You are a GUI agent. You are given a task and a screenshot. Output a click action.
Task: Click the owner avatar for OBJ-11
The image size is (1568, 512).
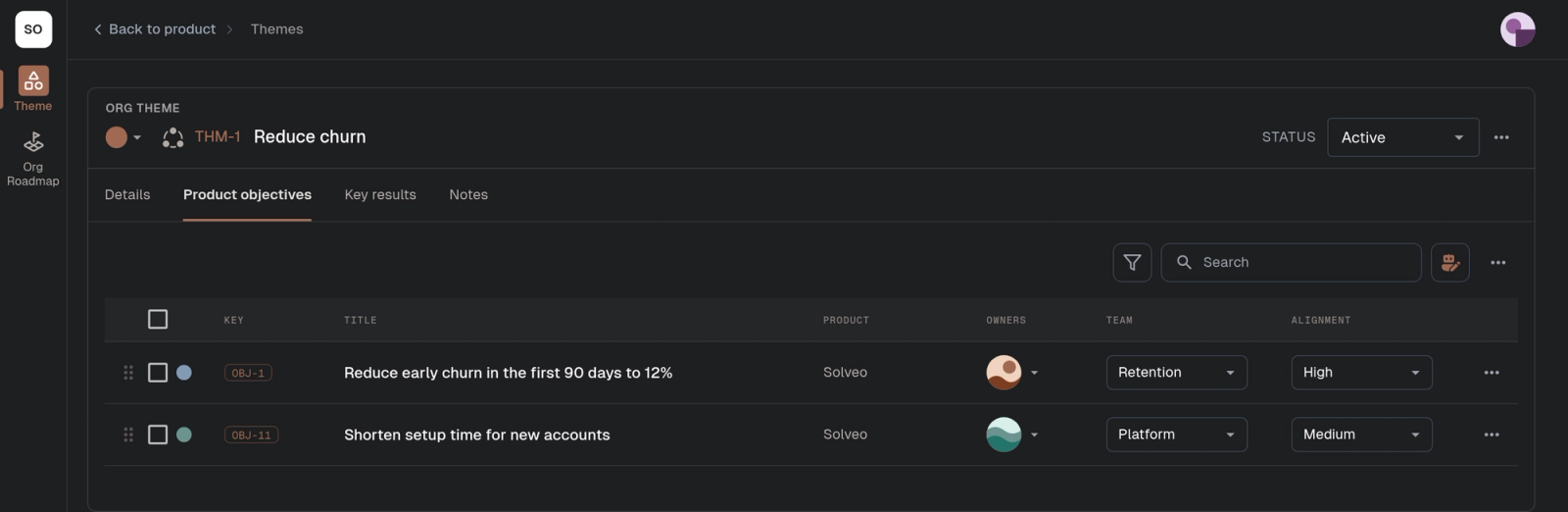pos(1004,435)
